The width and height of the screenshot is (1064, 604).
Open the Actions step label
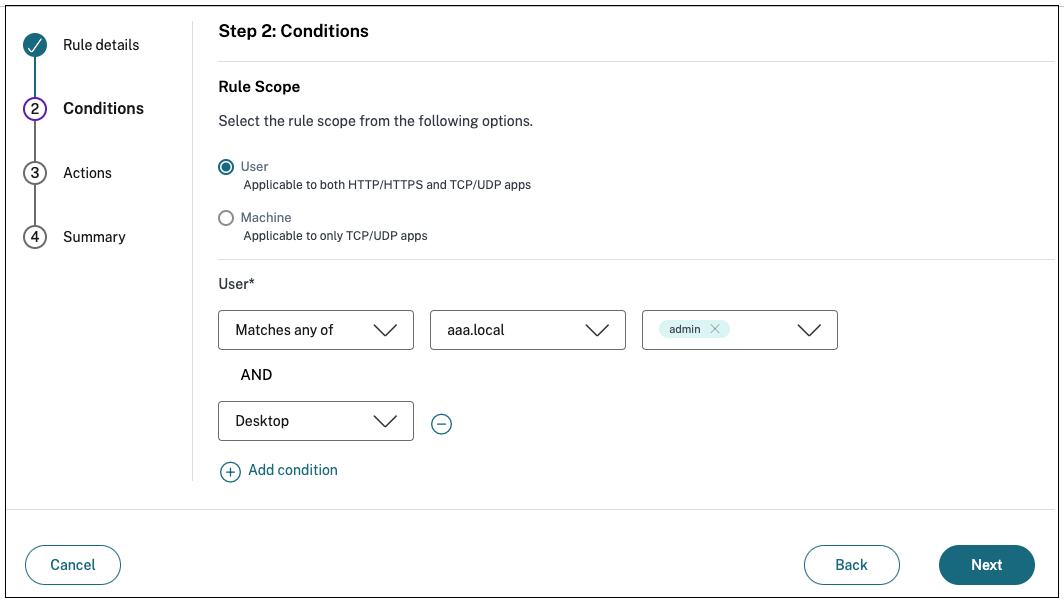[x=87, y=173]
